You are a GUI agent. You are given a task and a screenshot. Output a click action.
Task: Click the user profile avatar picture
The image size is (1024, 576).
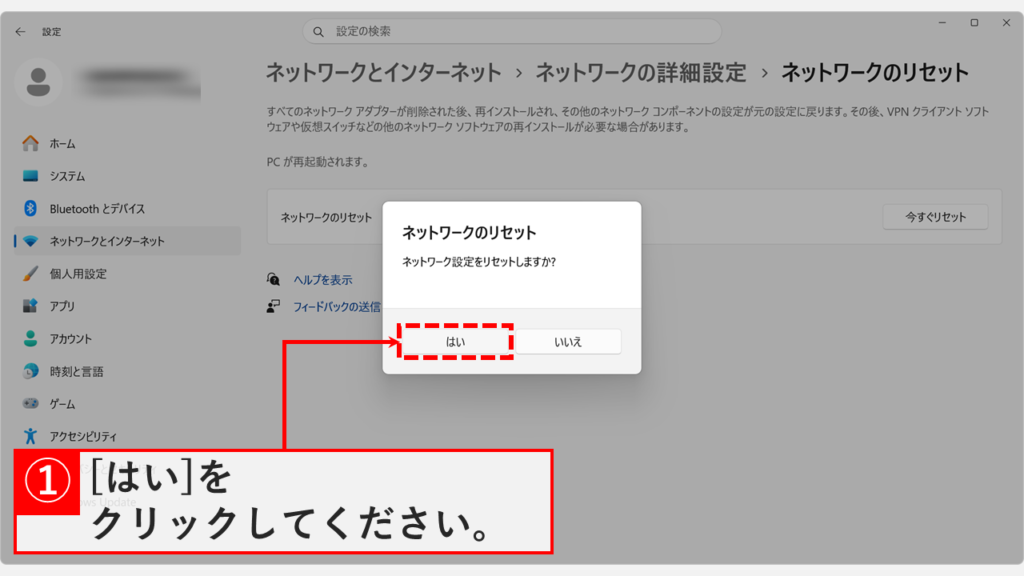coord(38,83)
